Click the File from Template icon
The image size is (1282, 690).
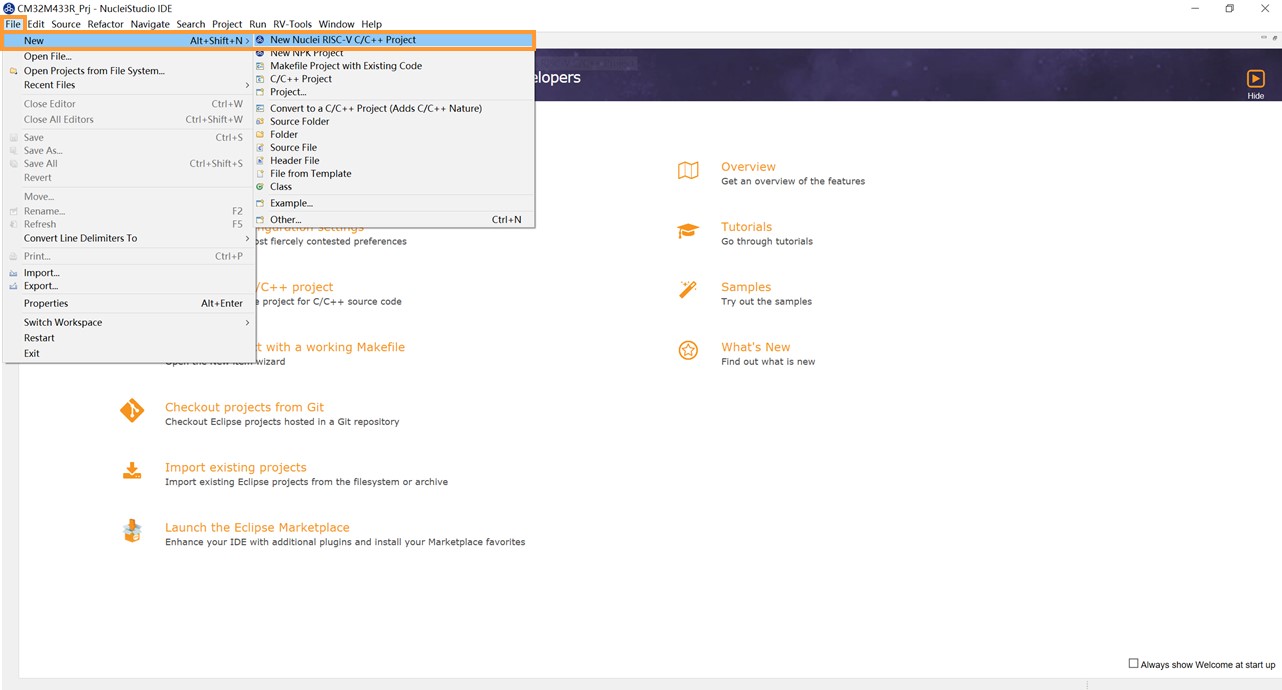tap(260, 173)
